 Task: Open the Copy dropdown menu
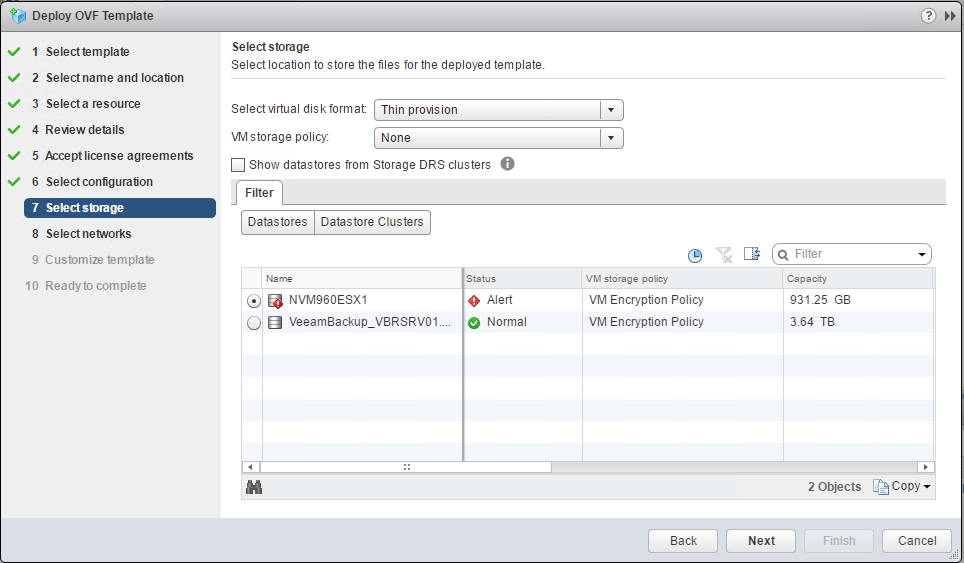(x=912, y=486)
